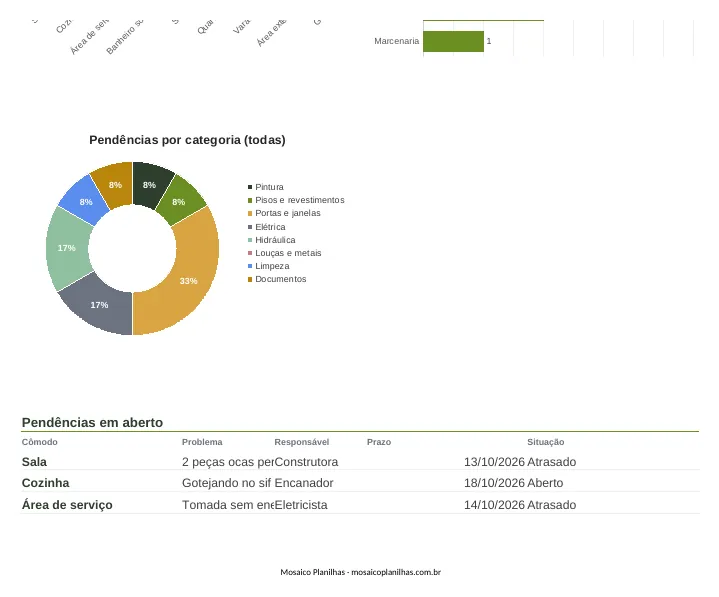This screenshot has width=719, height=597.
Task: Click the Pintura legend label
Action: pos(269,187)
